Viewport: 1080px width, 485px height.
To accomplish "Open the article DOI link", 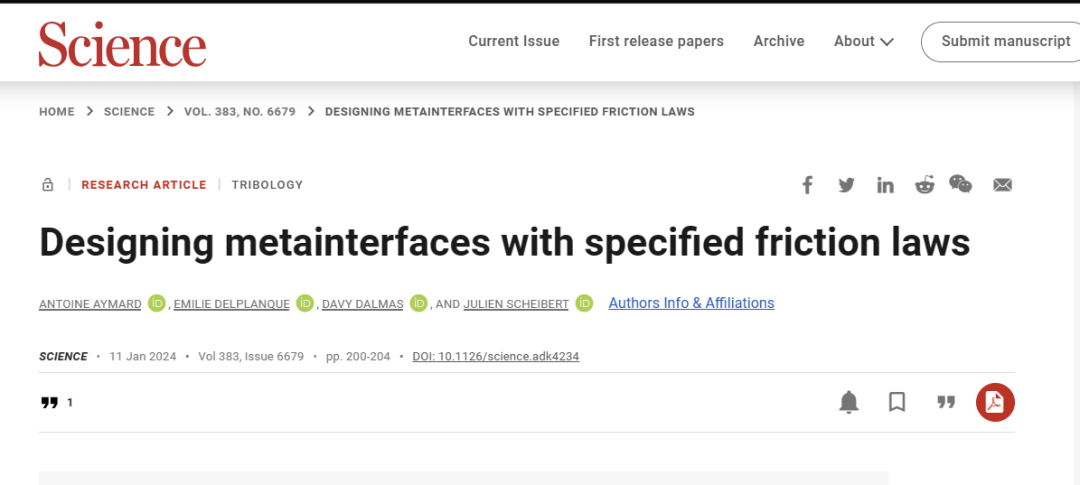I will (496, 357).
